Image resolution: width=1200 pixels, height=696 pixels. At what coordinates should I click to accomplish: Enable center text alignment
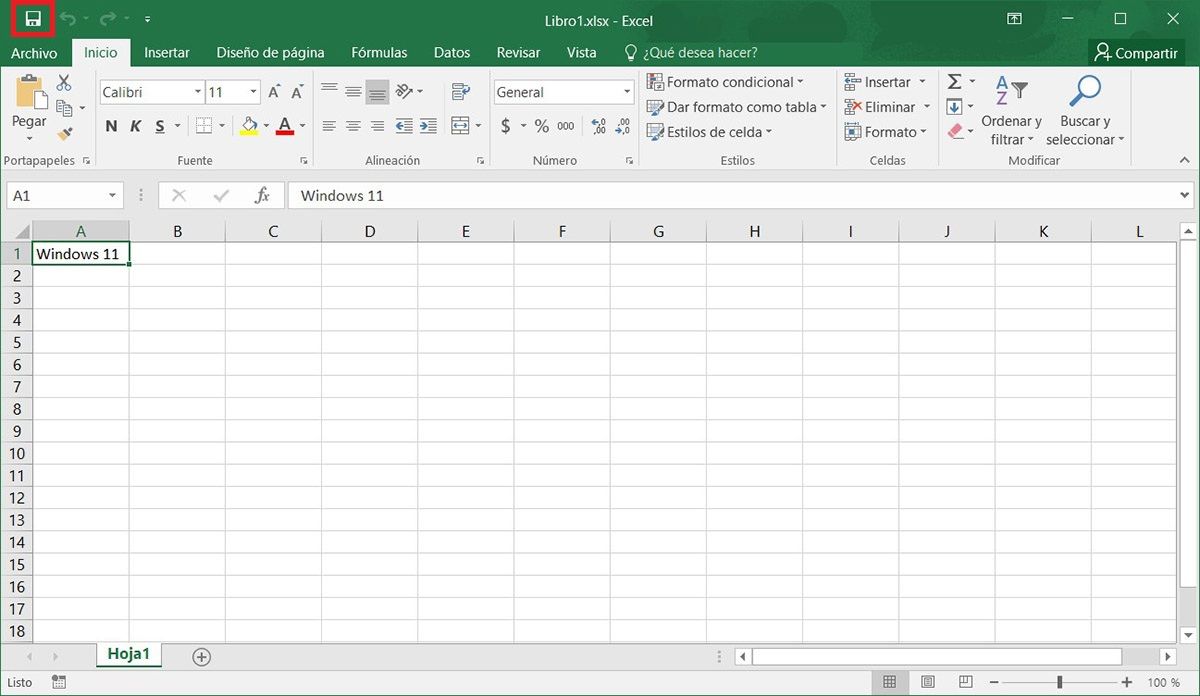pos(352,126)
